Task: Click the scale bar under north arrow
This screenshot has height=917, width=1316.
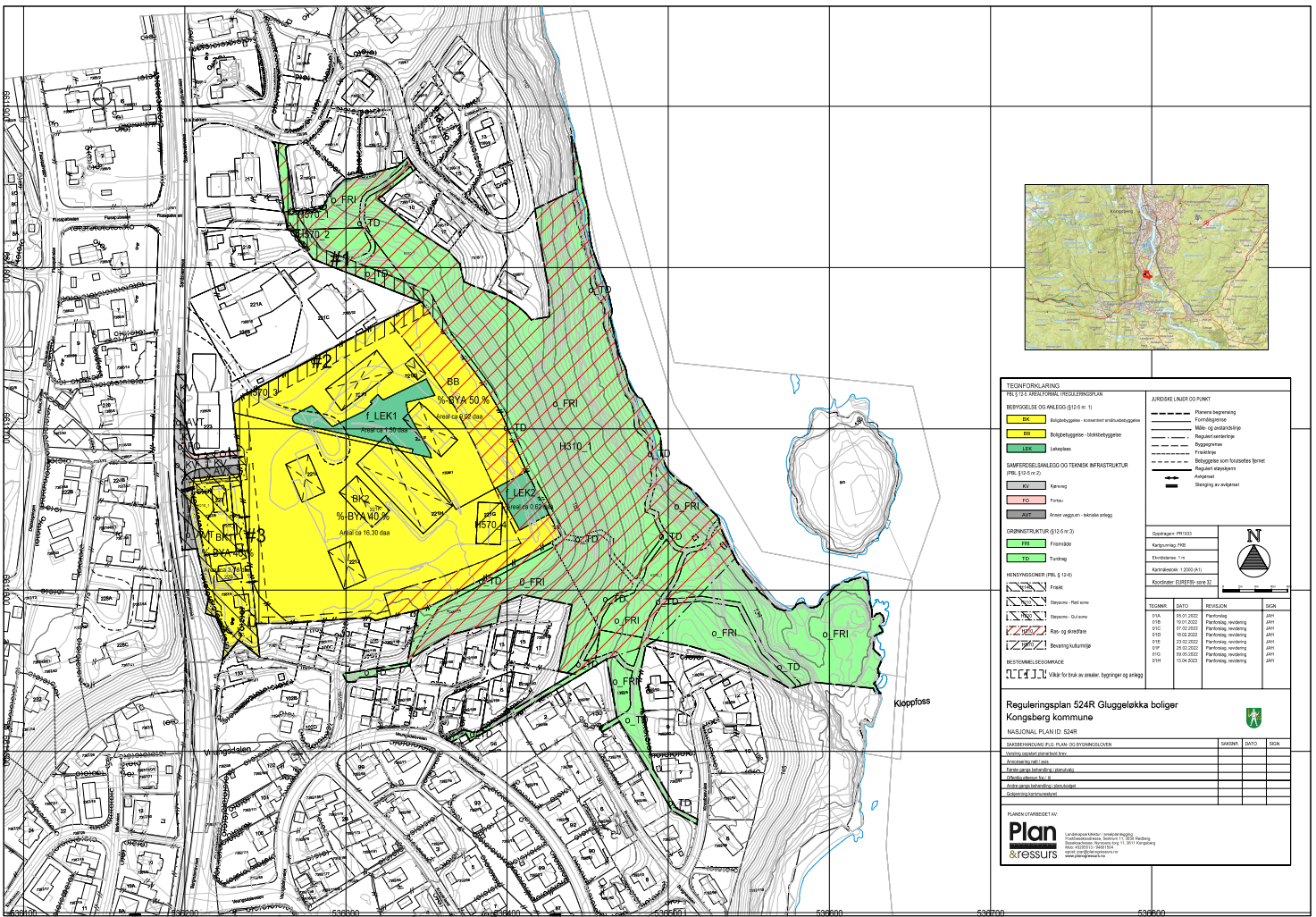Action: (1255, 589)
